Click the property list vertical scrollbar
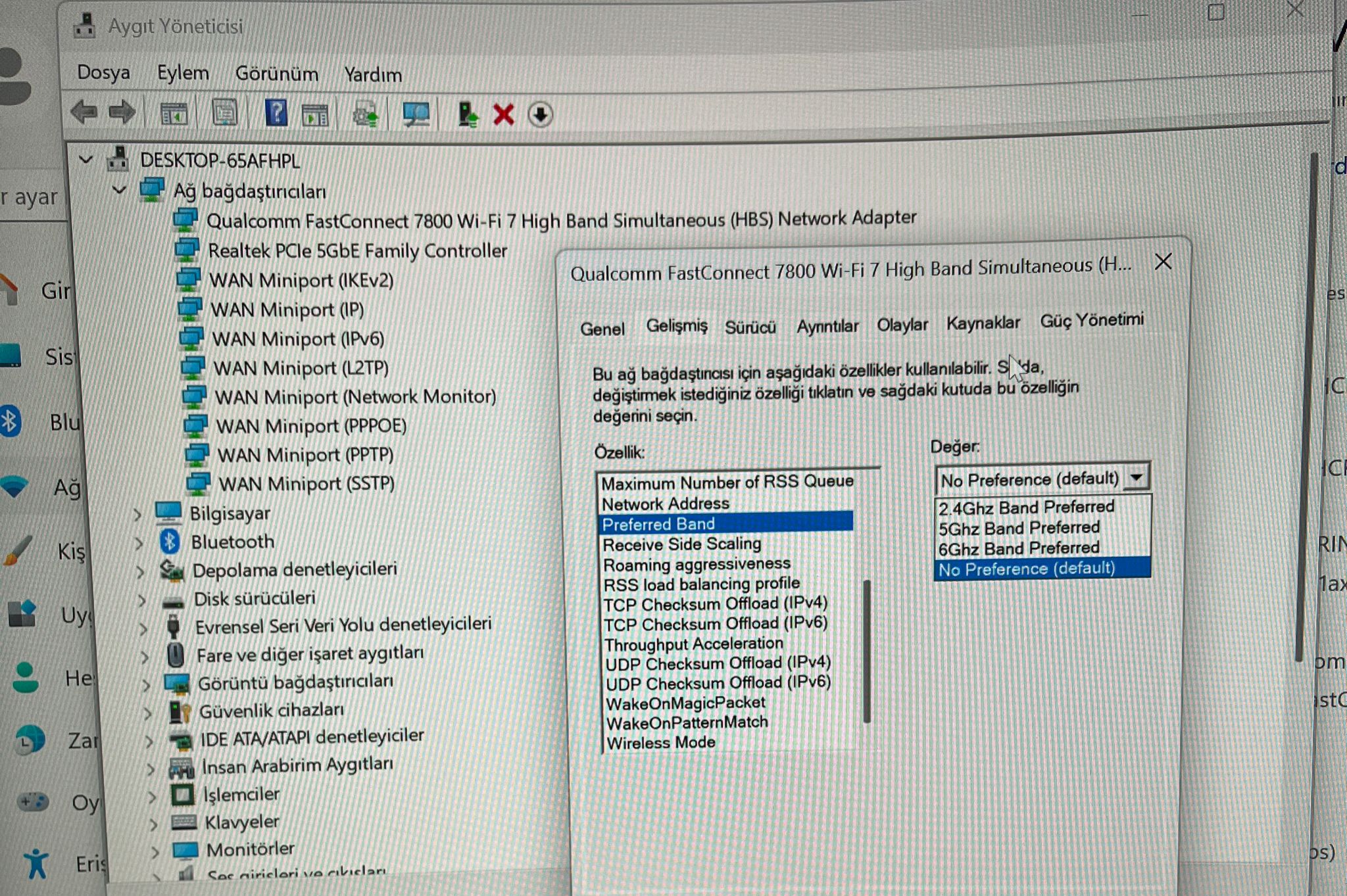The image size is (1347, 896). [x=867, y=651]
